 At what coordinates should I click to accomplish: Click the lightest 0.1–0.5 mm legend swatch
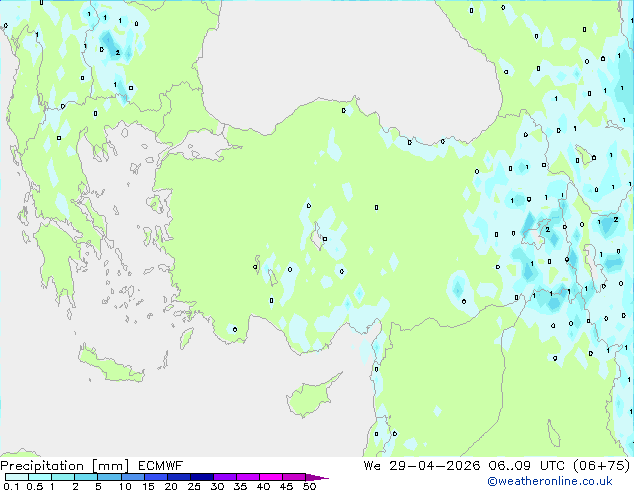(17, 477)
